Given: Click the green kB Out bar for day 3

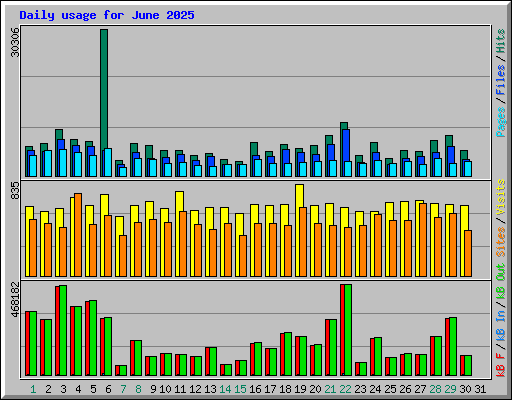Looking at the screenshot, I should pos(63,330).
